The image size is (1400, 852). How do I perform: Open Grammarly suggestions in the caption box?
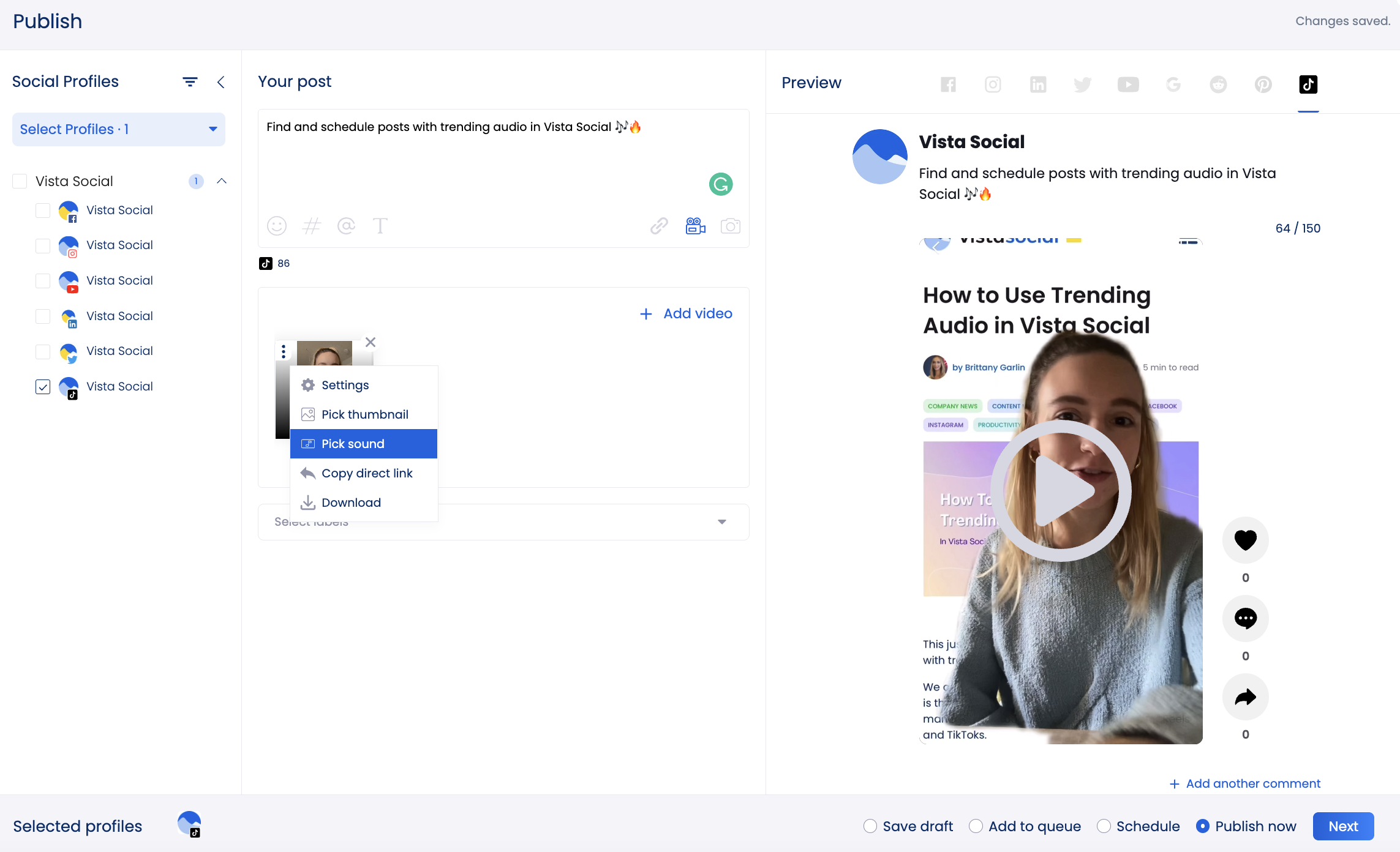coord(721,184)
